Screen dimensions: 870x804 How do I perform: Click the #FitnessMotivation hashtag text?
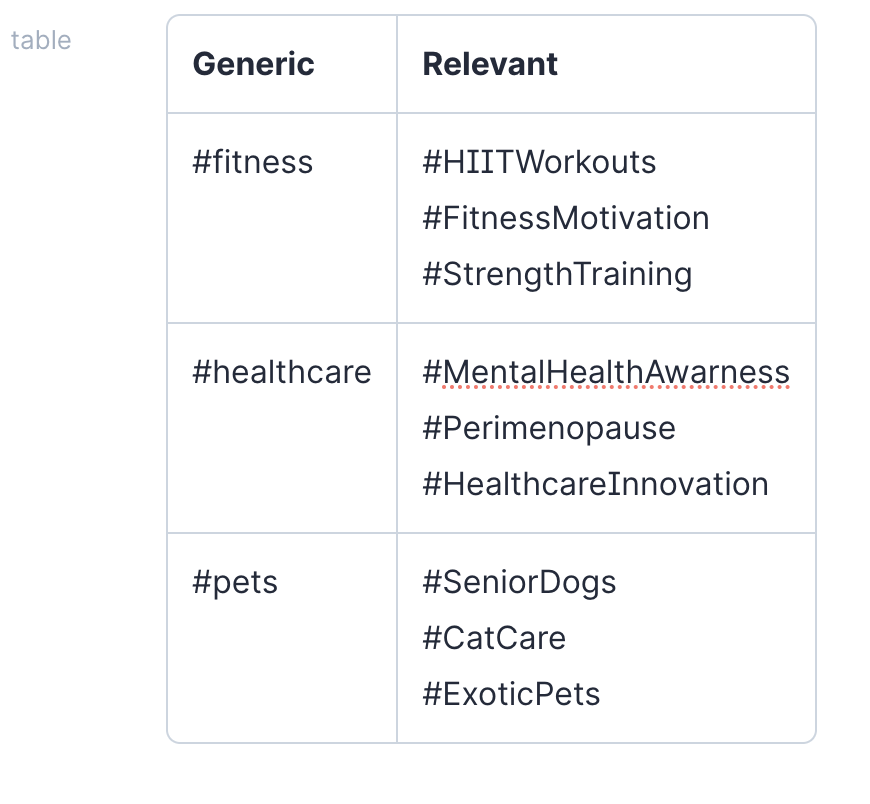coord(566,218)
